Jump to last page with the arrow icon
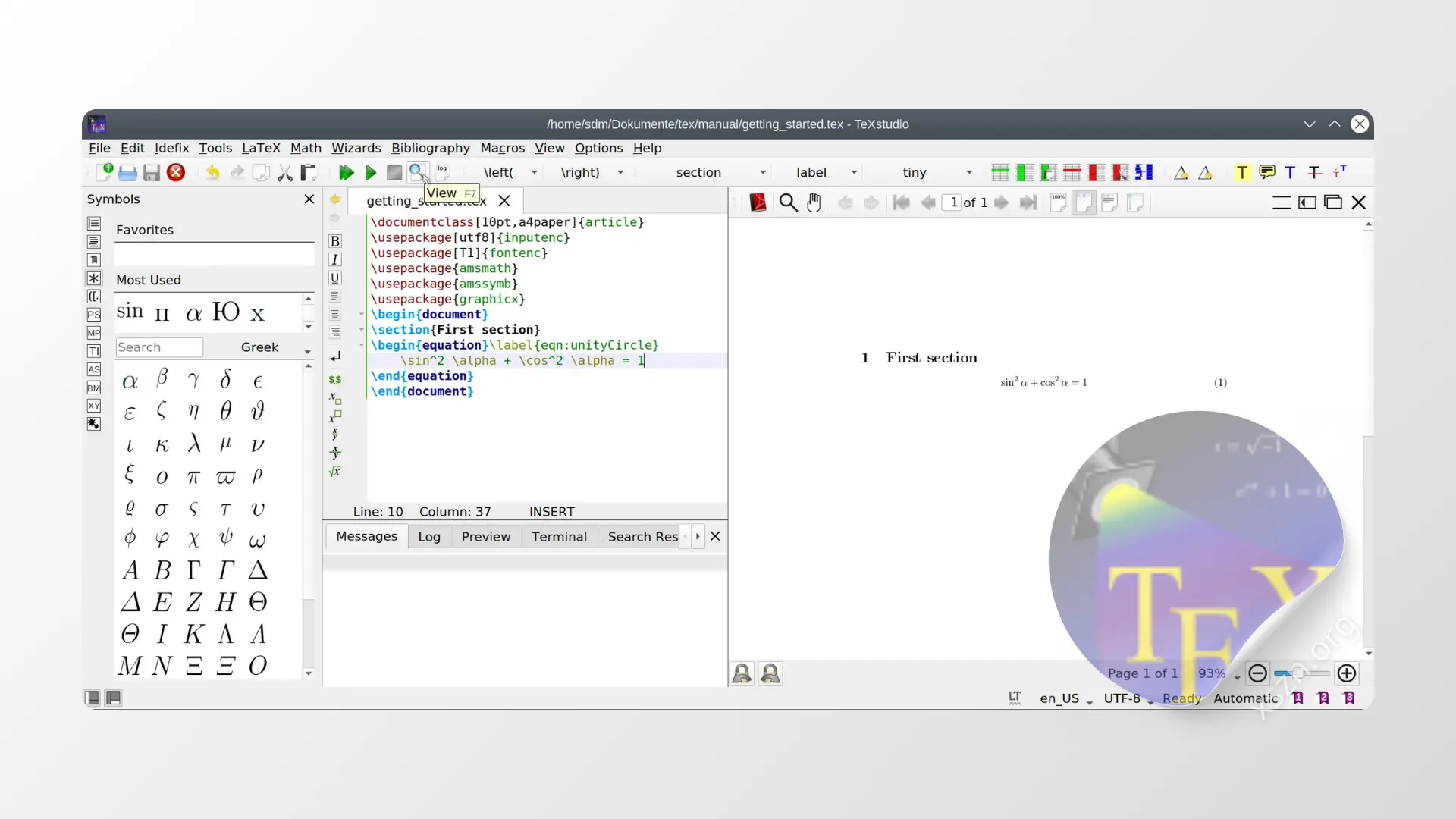The width and height of the screenshot is (1456, 819). pos(1028,202)
